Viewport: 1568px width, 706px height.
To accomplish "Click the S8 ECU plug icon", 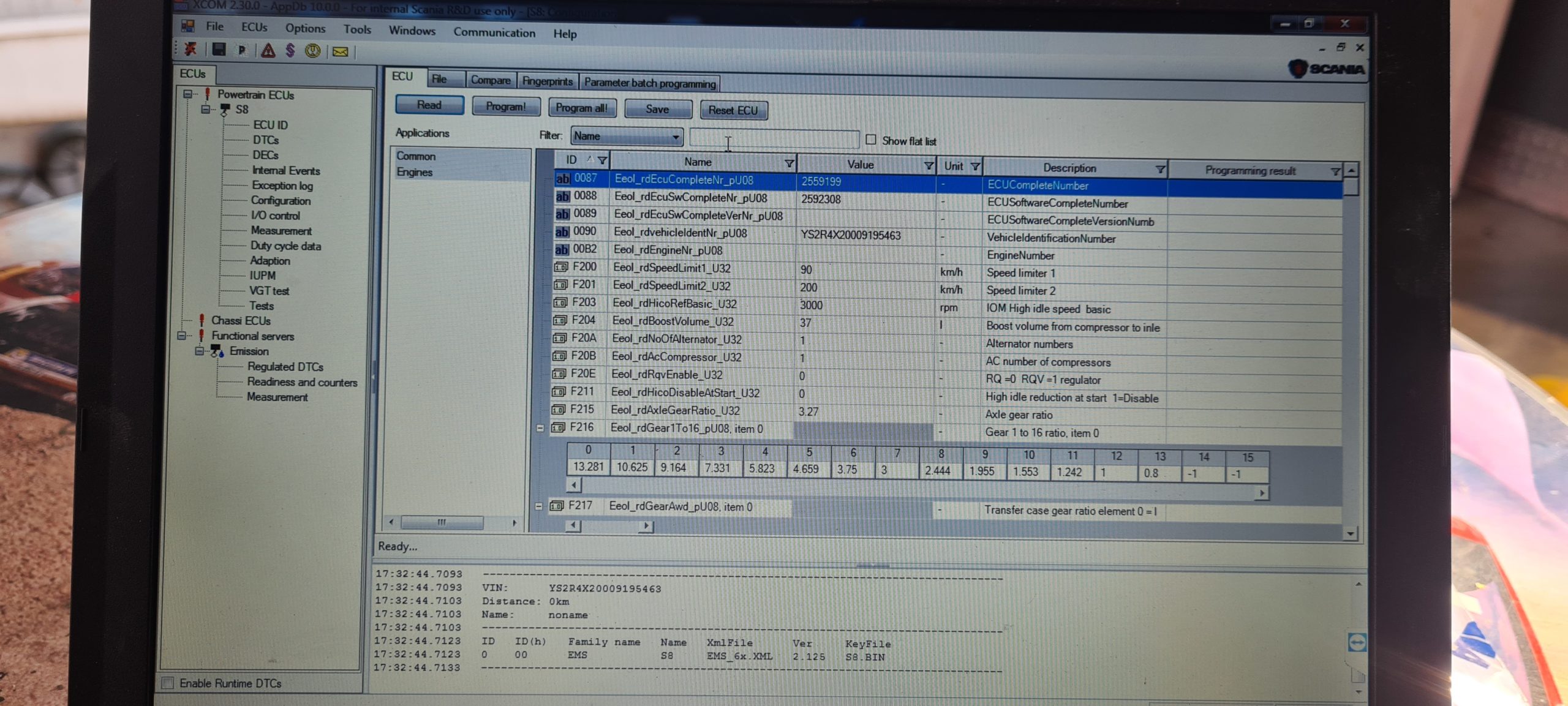I will 225,110.
